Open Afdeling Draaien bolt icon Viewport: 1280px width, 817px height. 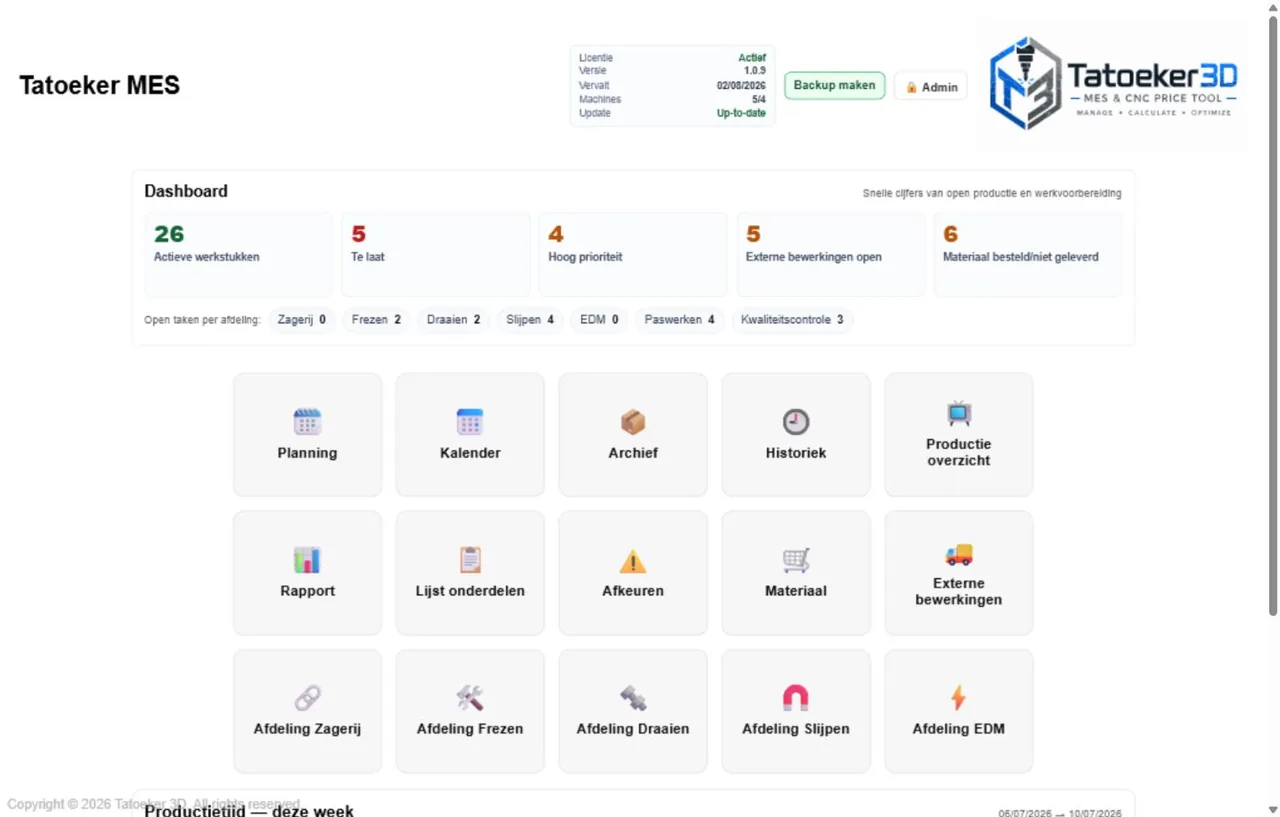[x=633, y=698]
